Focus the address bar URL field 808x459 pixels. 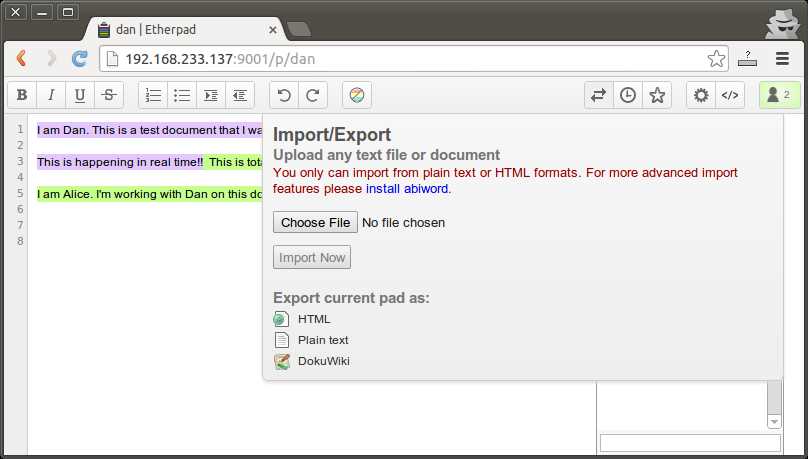[x=412, y=59]
